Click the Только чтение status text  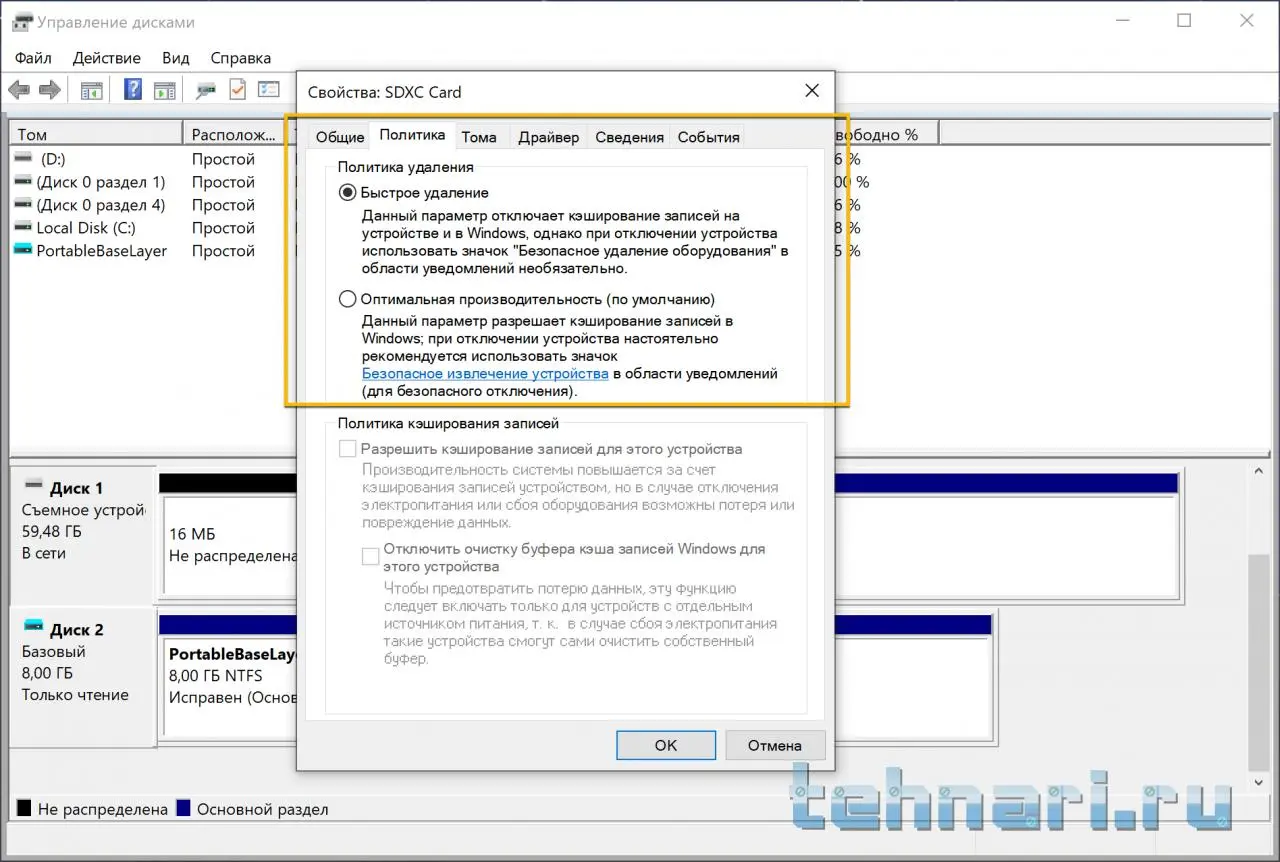pyautogui.click(x=75, y=694)
